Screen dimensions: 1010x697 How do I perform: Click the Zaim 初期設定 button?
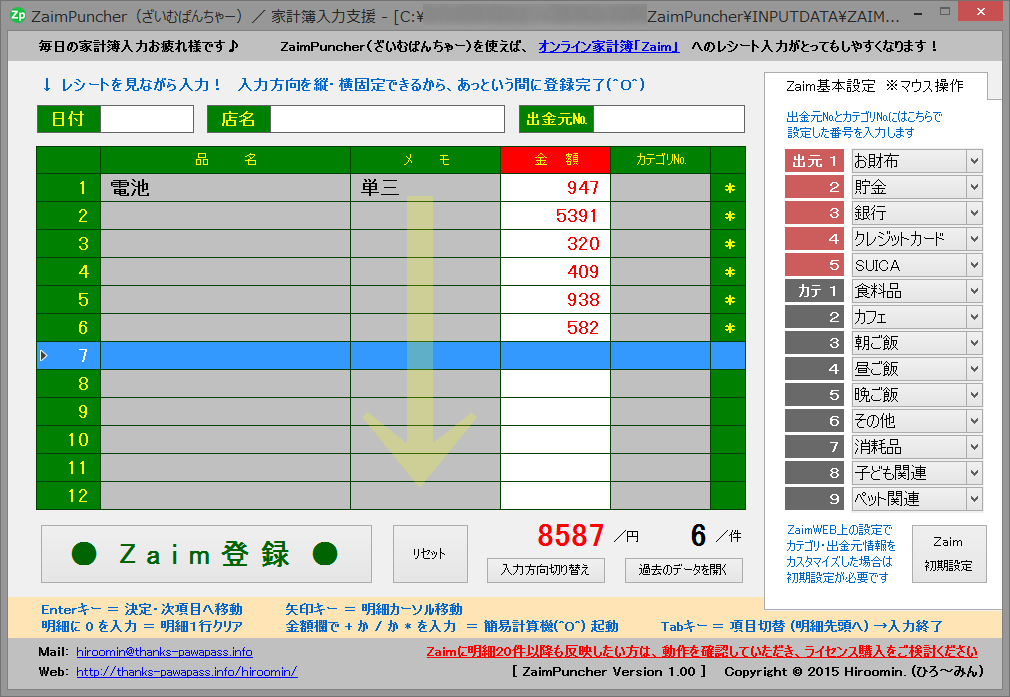tap(949, 554)
